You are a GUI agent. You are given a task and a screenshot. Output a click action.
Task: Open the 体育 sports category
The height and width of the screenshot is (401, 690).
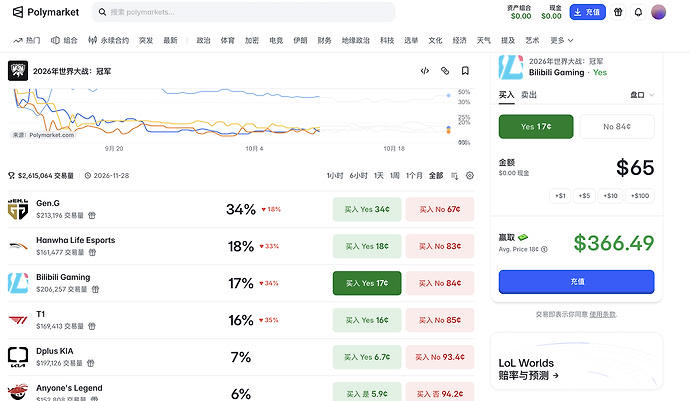[228, 40]
